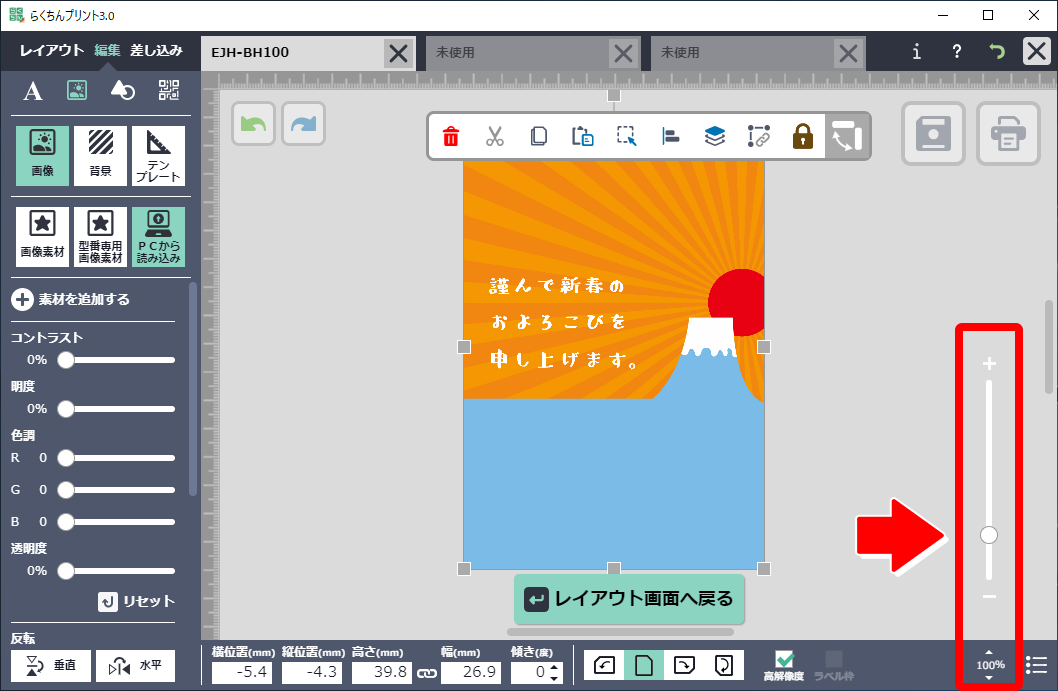Select the 背景 (background) category button
Viewport: 1058px width, 691px height.
[x=101, y=156]
